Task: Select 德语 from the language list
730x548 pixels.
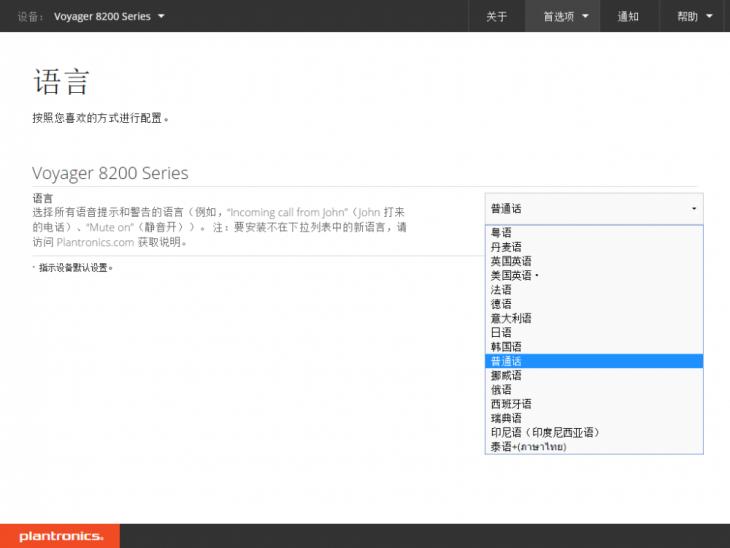Action: (594, 304)
